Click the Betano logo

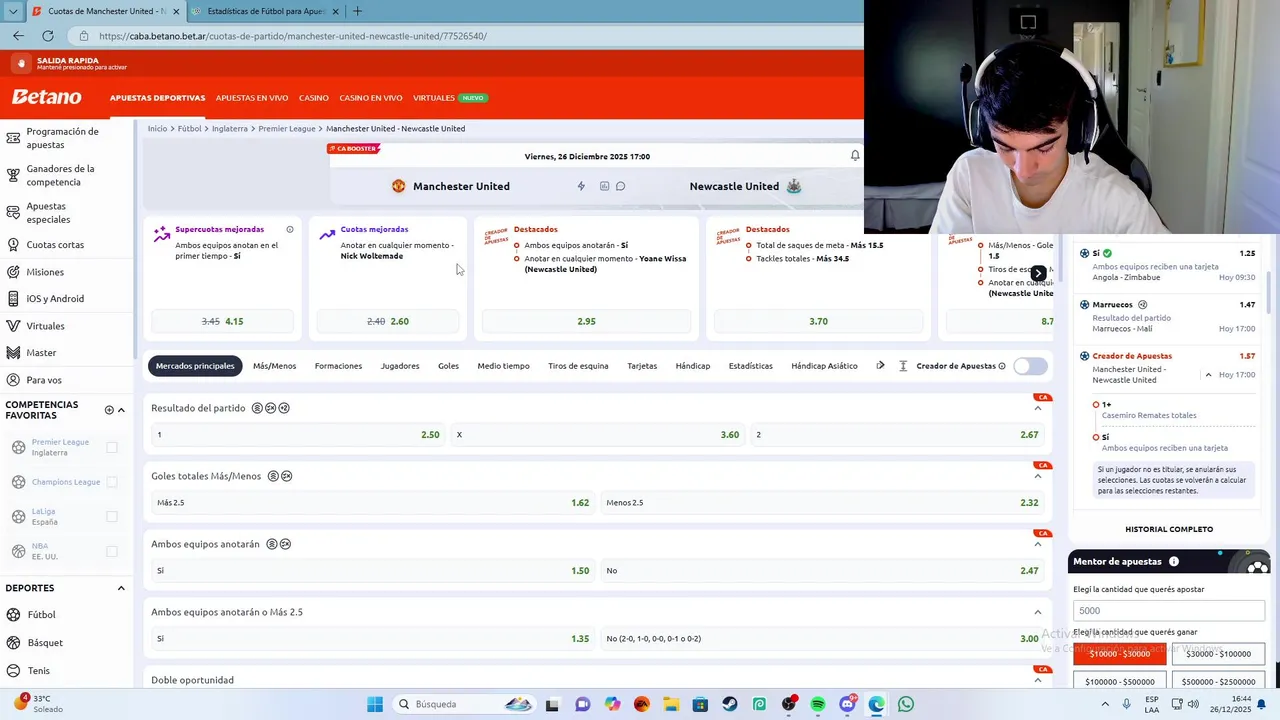click(x=46, y=97)
